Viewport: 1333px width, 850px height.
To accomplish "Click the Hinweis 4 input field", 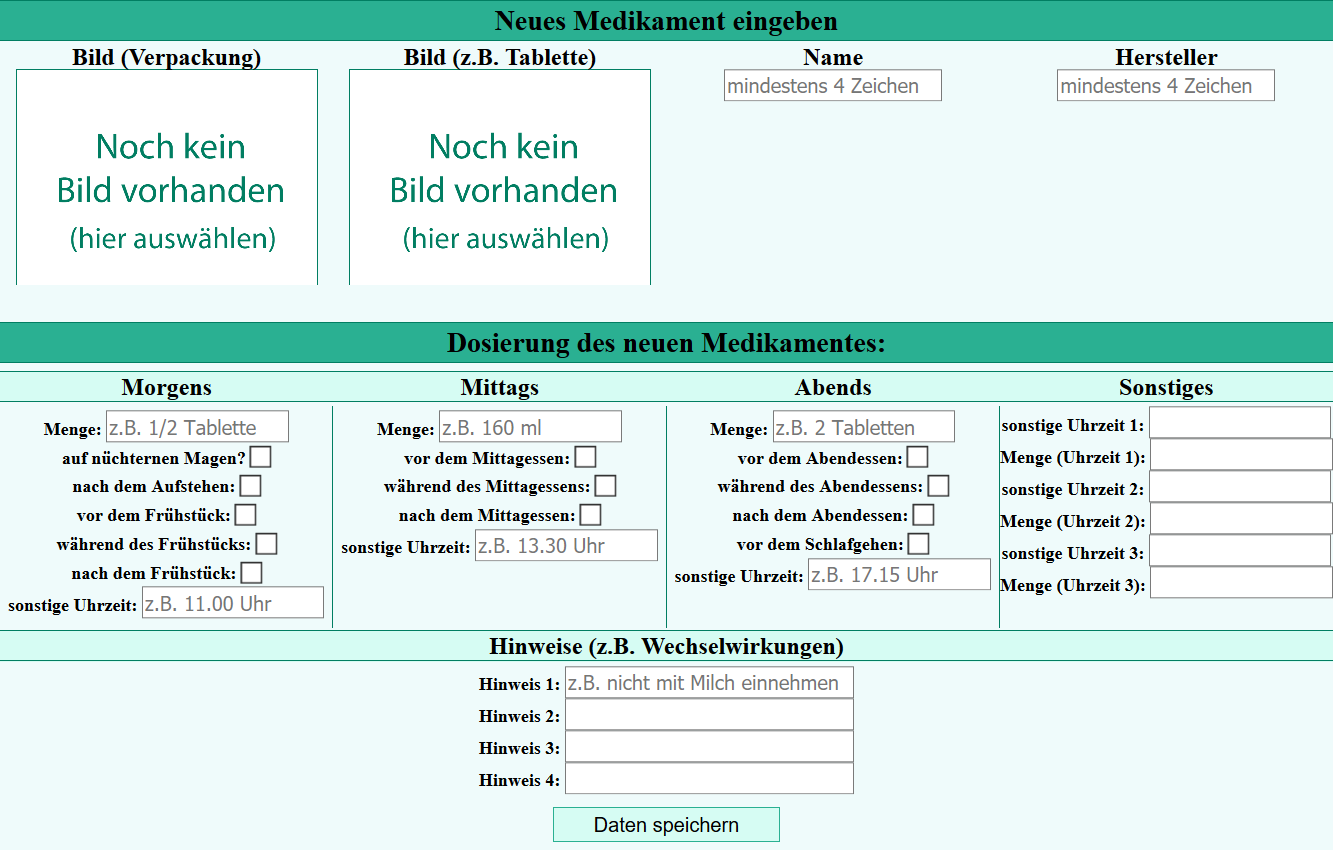I will coord(709,778).
